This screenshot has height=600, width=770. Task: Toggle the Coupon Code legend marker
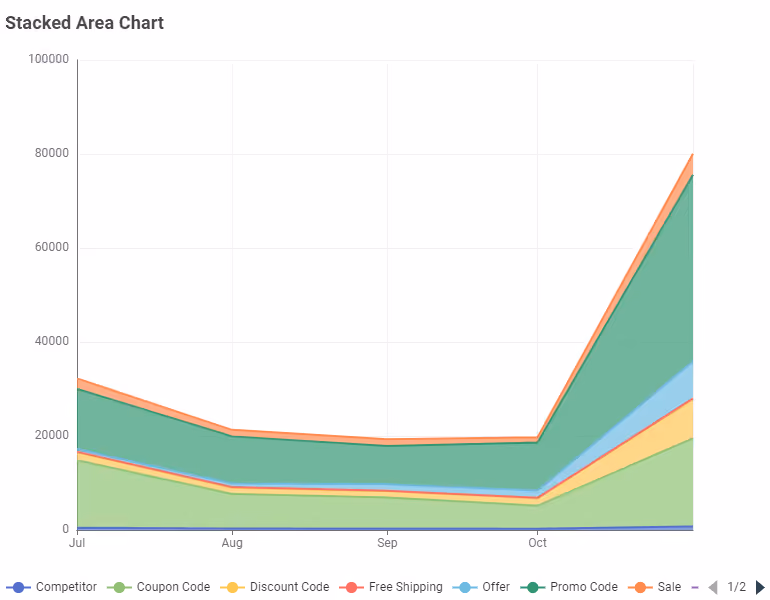pyautogui.click(x=119, y=587)
